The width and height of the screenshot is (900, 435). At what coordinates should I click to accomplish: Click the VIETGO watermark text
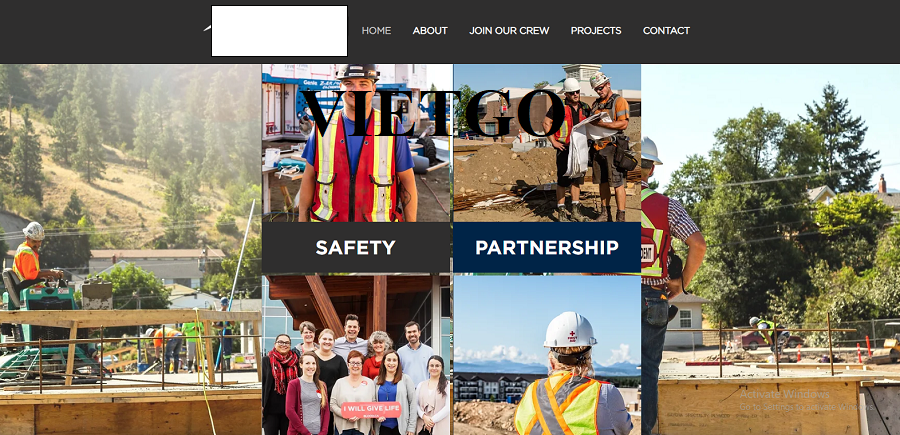(x=433, y=113)
